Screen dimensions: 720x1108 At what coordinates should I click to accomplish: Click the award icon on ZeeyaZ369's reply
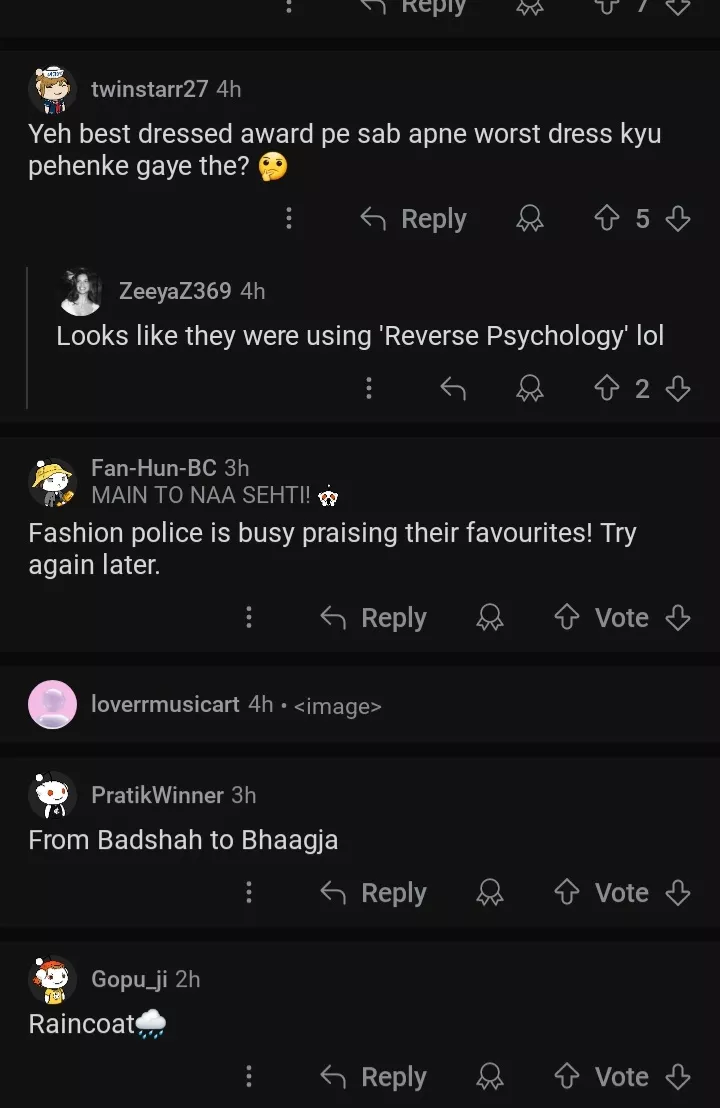[530, 388]
